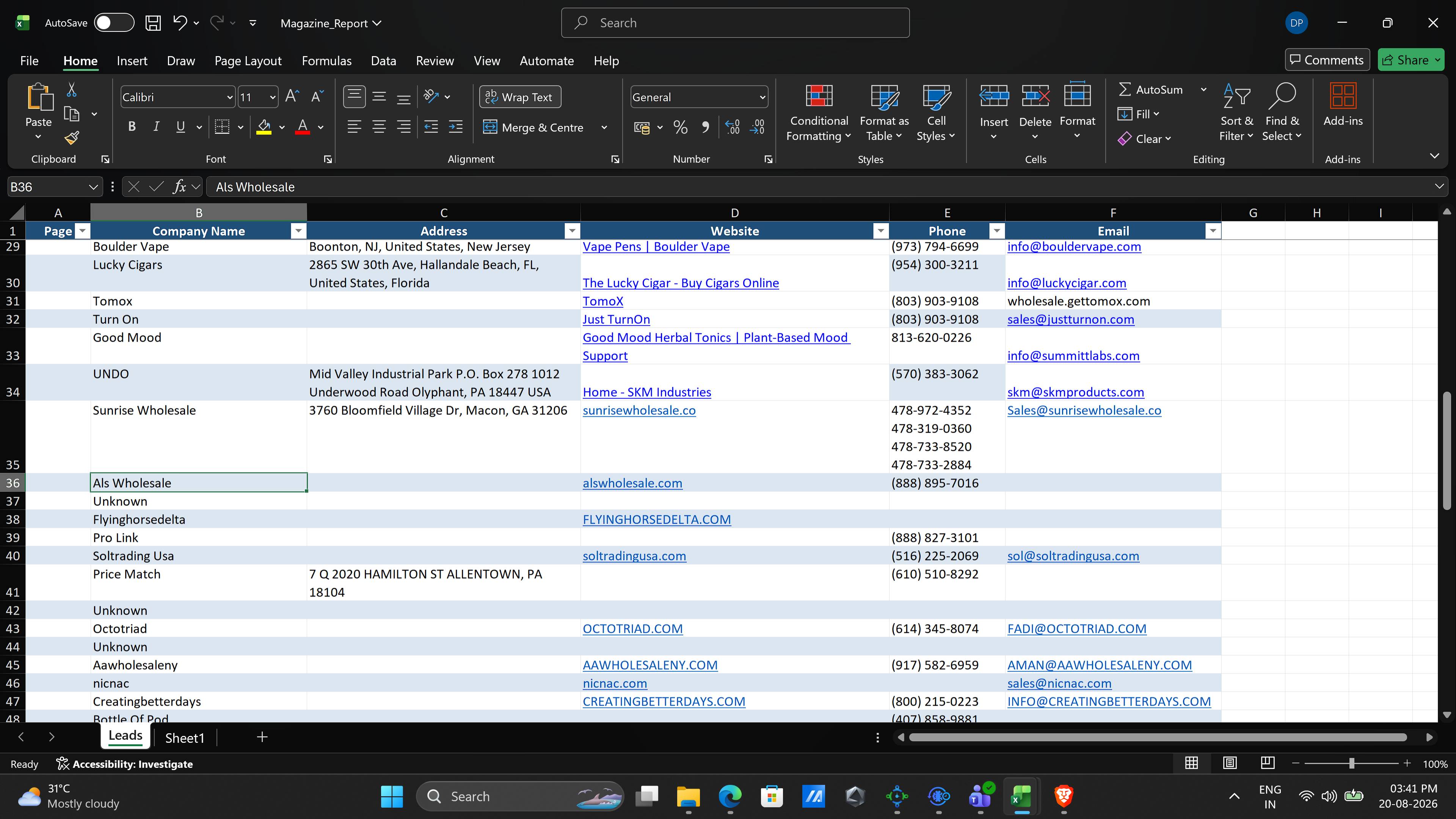
Task: Click the Find & Select magnifier icon
Action: 1282,97
